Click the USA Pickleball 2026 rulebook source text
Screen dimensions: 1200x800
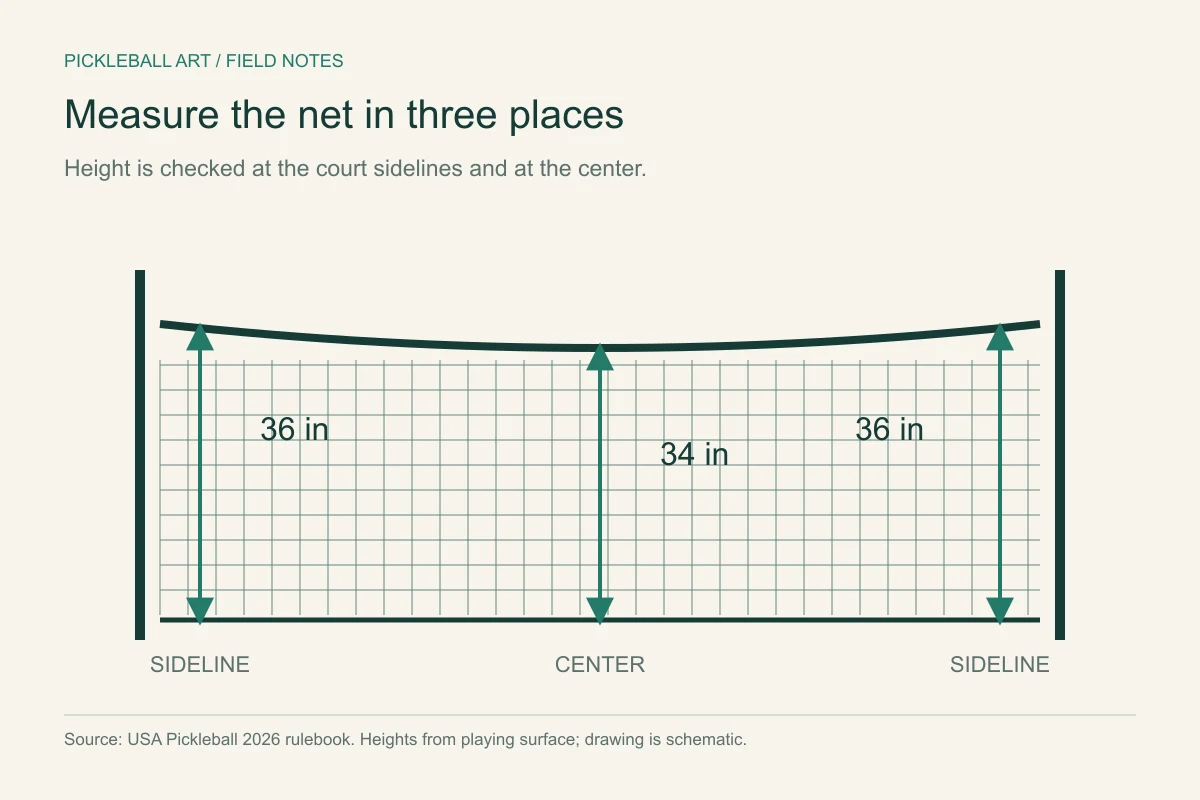click(405, 741)
